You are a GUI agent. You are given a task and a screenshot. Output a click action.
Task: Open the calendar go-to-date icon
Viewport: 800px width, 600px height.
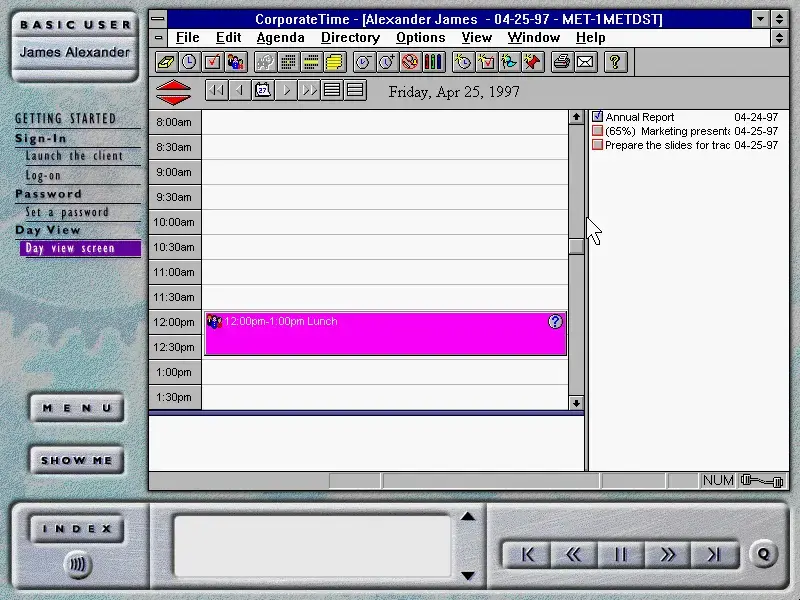point(263,91)
